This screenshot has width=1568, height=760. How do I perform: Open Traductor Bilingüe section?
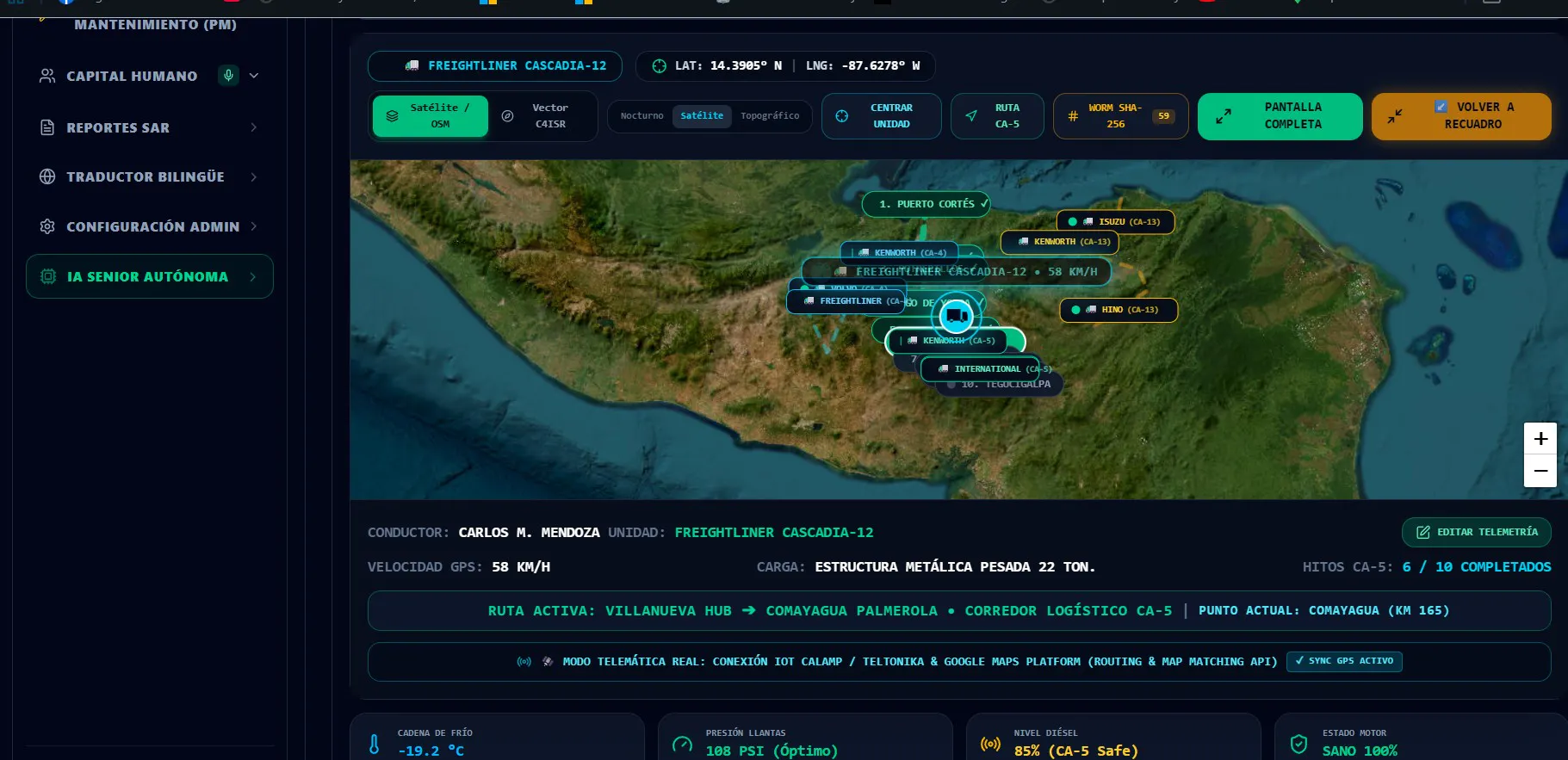pos(150,176)
